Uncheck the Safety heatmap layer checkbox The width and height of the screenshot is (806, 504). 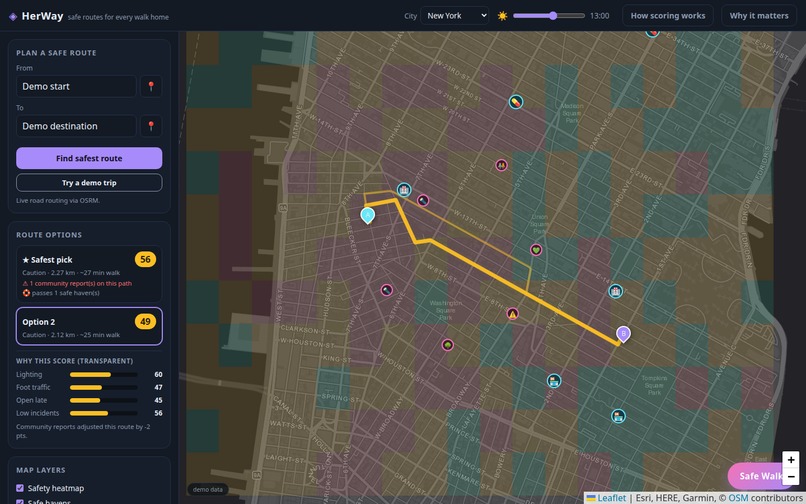pos(20,488)
